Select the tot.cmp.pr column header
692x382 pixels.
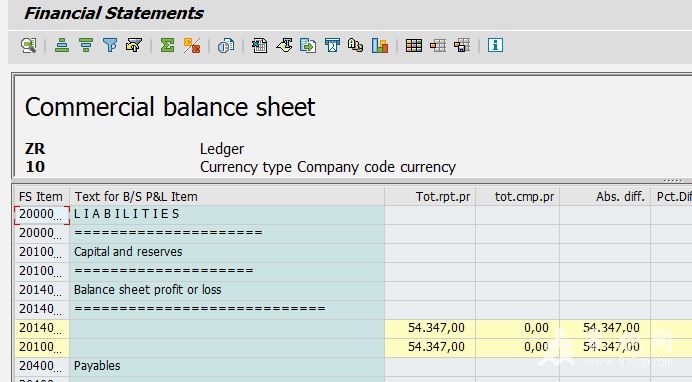(x=518, y=196)
